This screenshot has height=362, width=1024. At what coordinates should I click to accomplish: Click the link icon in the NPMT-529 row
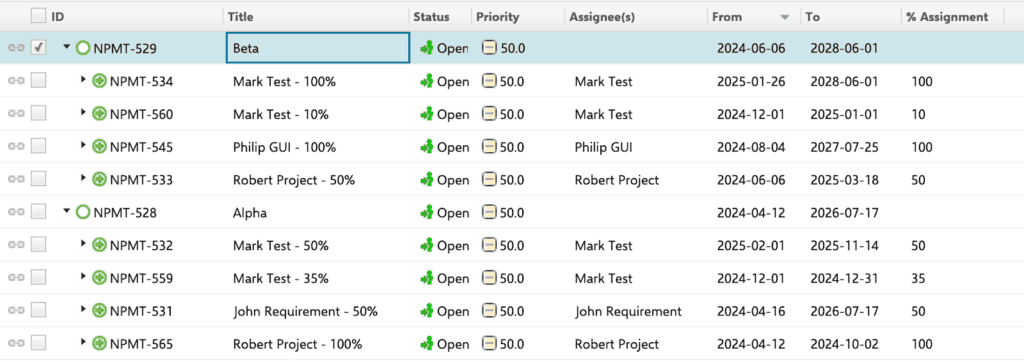tap(16, 48)
